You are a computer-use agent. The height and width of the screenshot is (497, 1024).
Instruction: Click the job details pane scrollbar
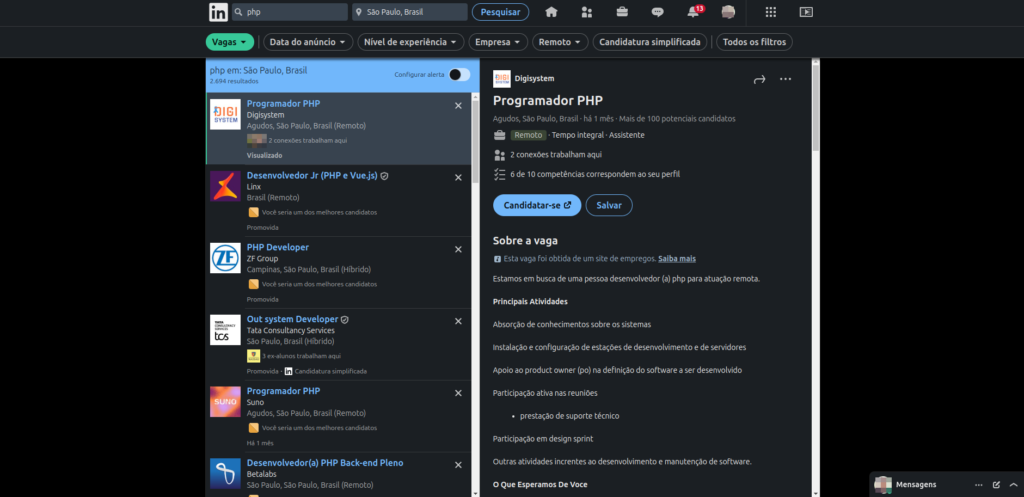[815, 108]
